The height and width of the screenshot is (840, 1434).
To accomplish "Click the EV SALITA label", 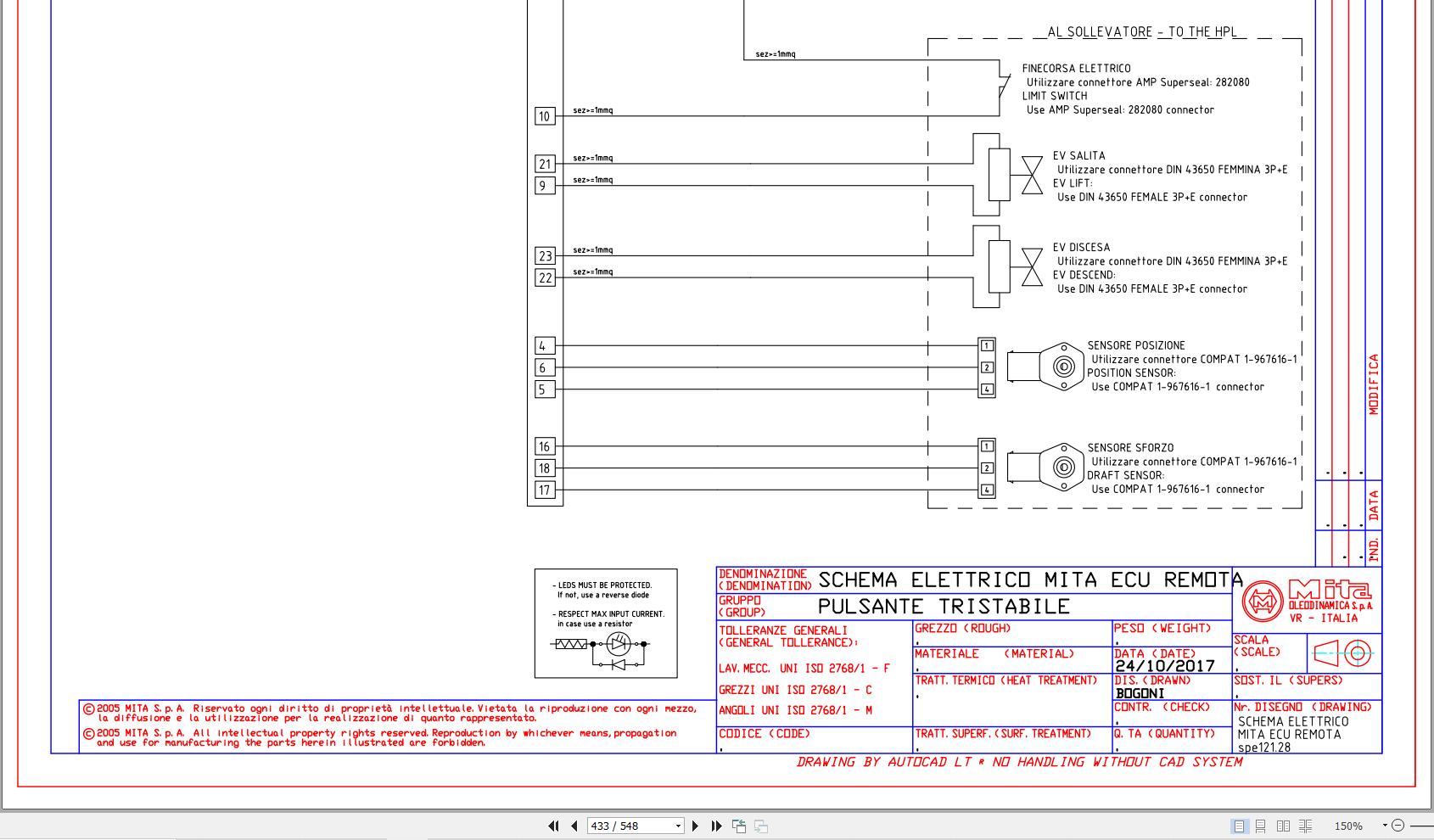I will 1078,156.
